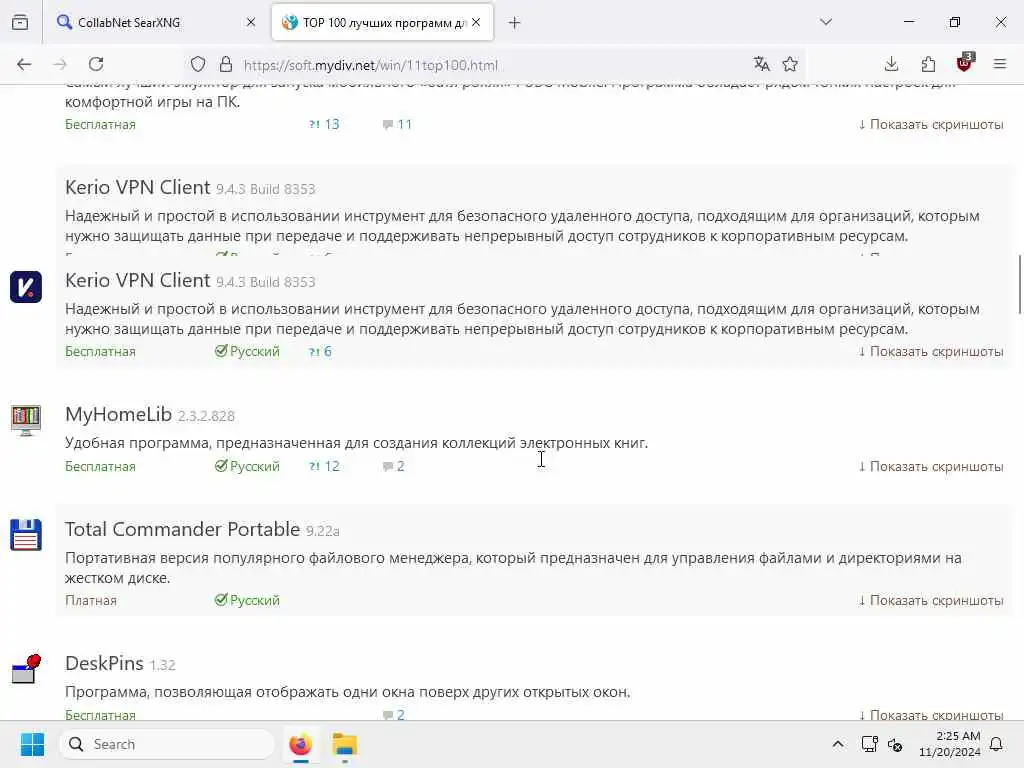1024x768 pixels.
Task: Bookmark this page with the star icon
Action: tap(790, 64)
